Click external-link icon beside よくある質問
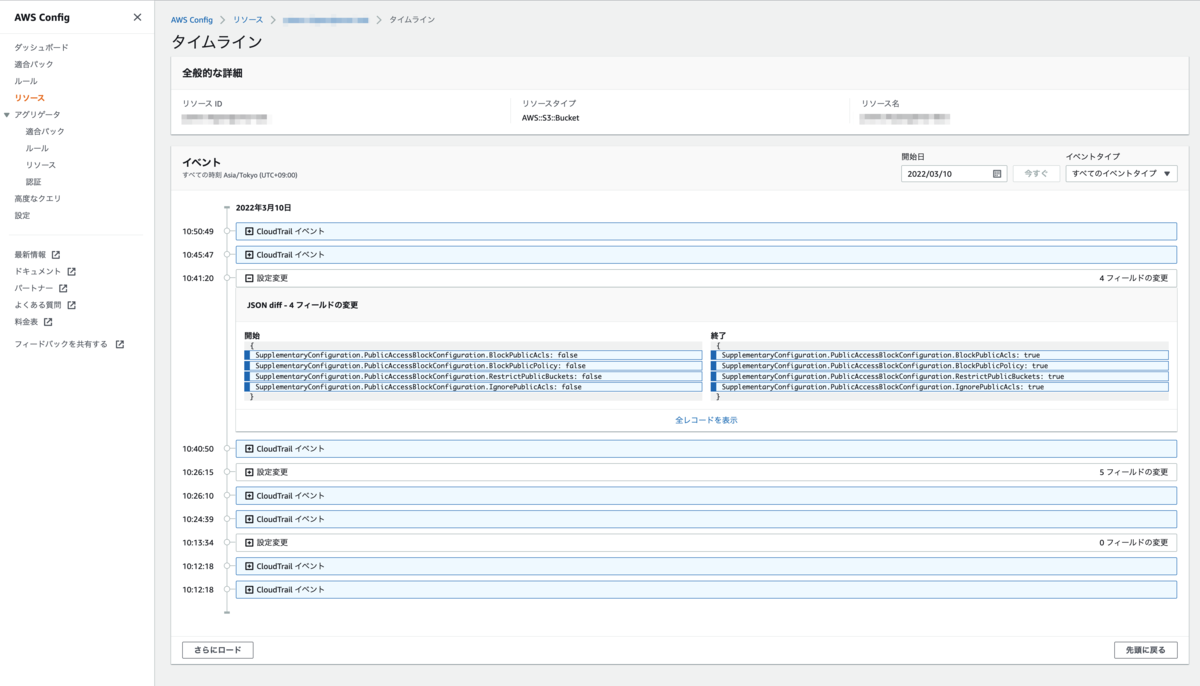The width and height of the screenshot is (1200, 686). 71,305
